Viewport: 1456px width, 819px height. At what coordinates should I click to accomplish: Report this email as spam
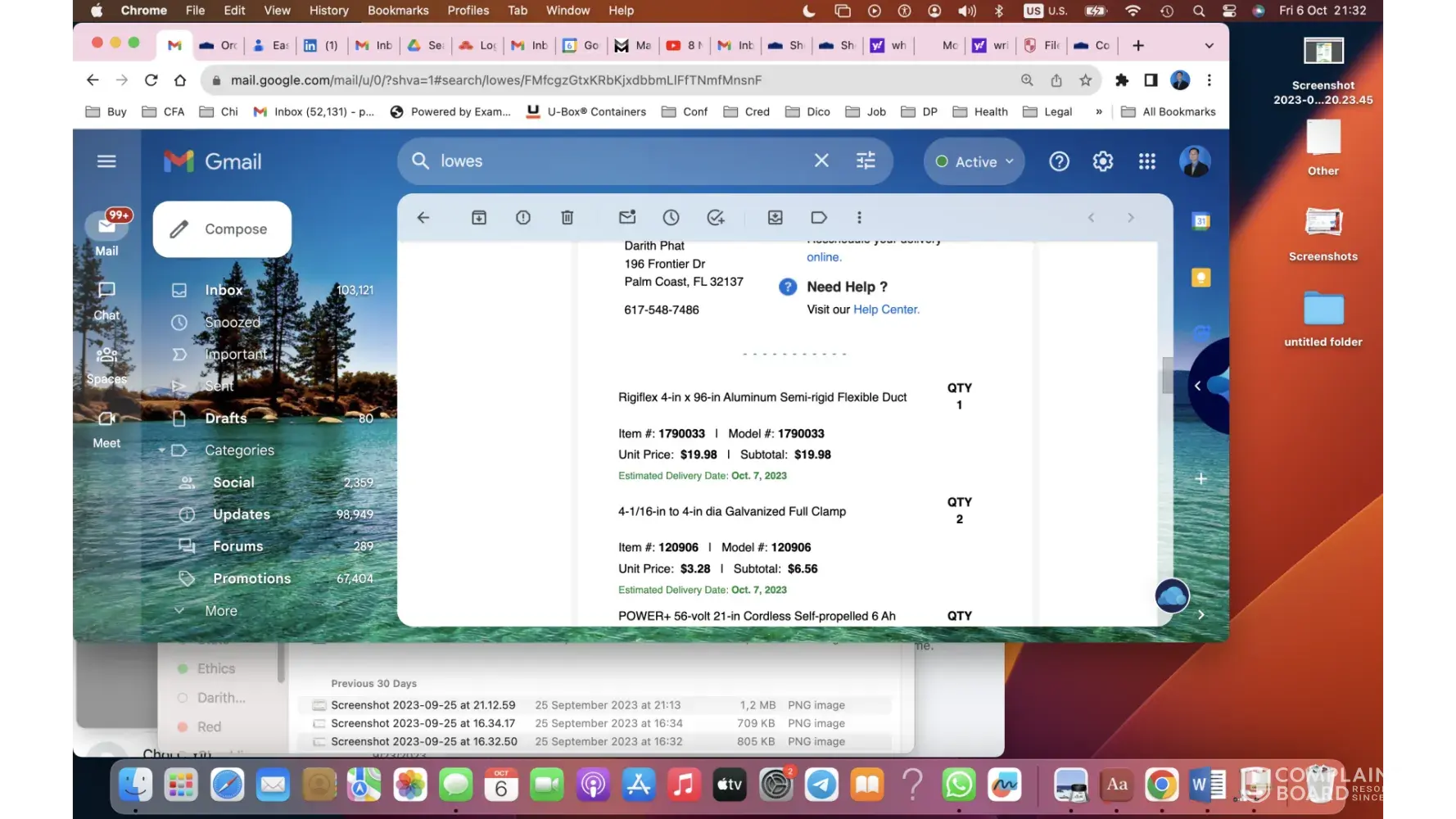point(523,218)
